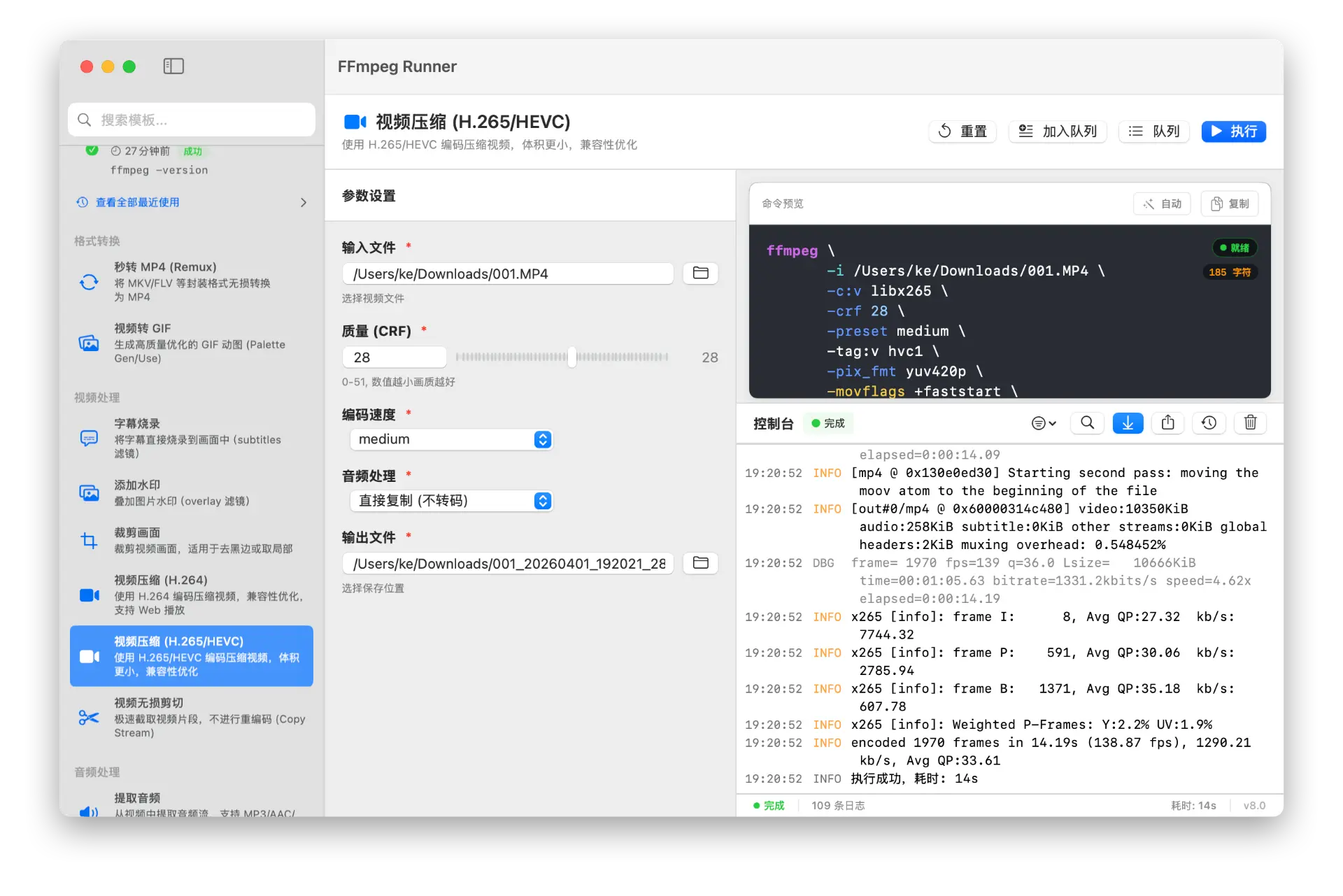Click the -crf 28 line in command preview
Image resolution: width=1343 pixels, height=896 pixels.
coord(866,311)
